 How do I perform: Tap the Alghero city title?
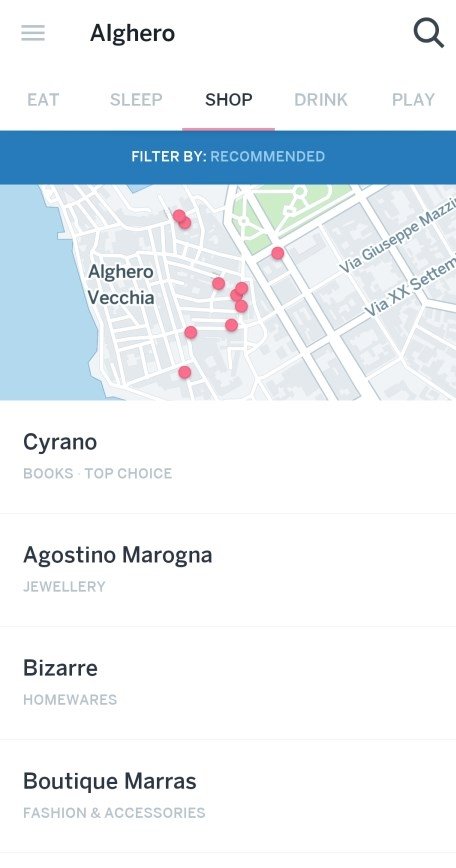click(132, 34)
